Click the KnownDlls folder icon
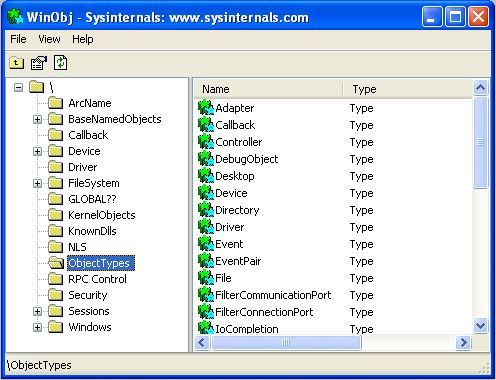 [56, 231]
